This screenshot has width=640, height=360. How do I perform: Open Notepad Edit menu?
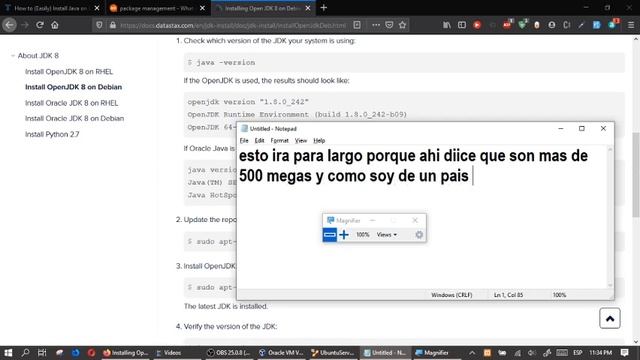coord(260,140)
